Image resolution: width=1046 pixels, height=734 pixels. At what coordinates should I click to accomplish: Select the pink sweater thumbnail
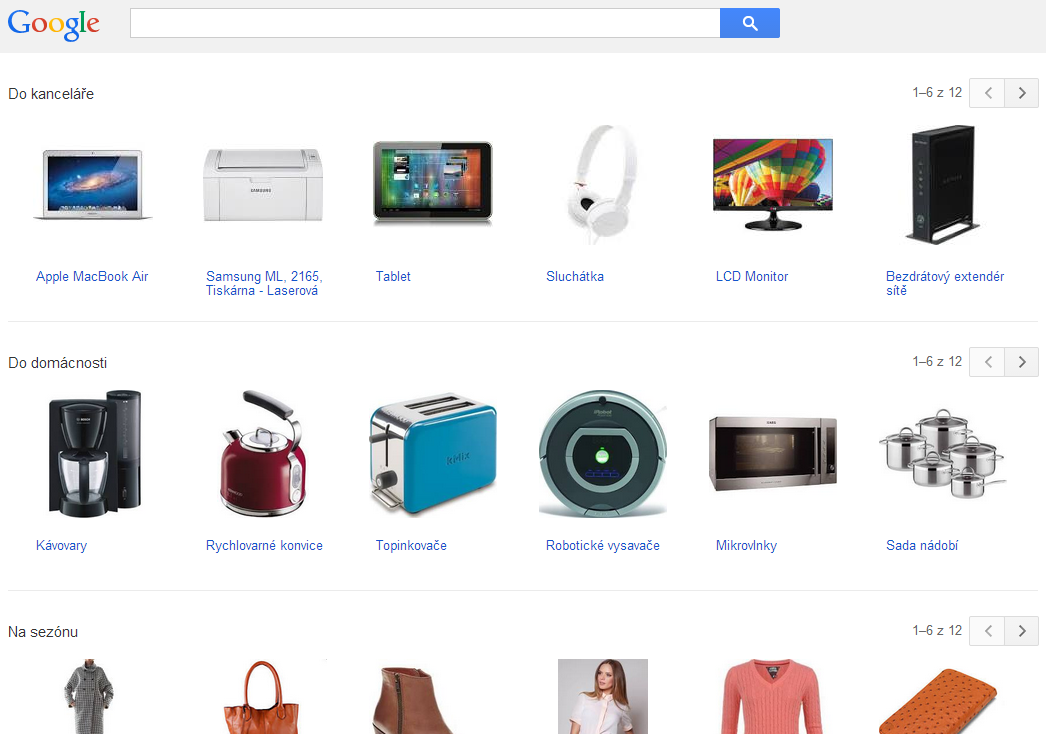(772, 697)
